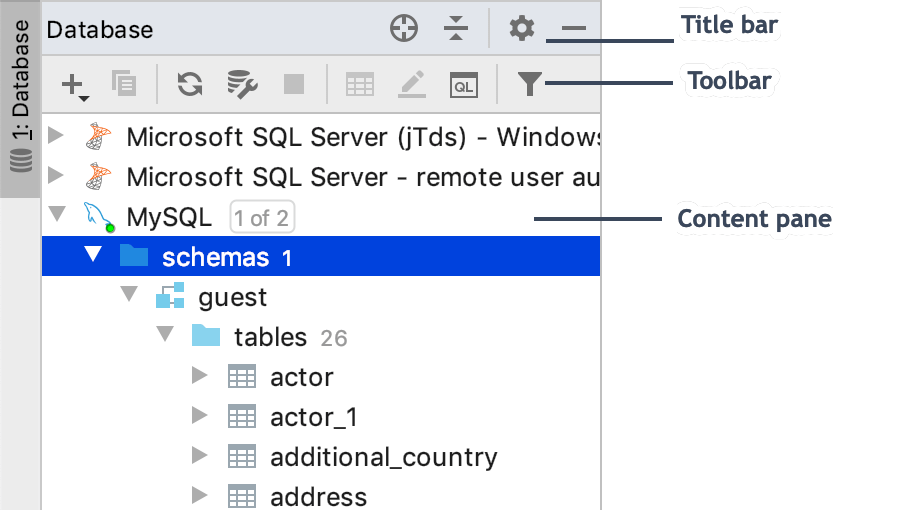Open the gear settings menu

(x=521, y=29)
